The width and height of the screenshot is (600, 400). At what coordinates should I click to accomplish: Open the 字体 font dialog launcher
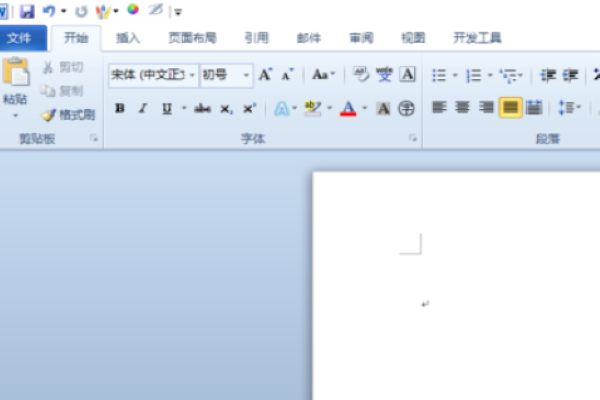point(413,138)
